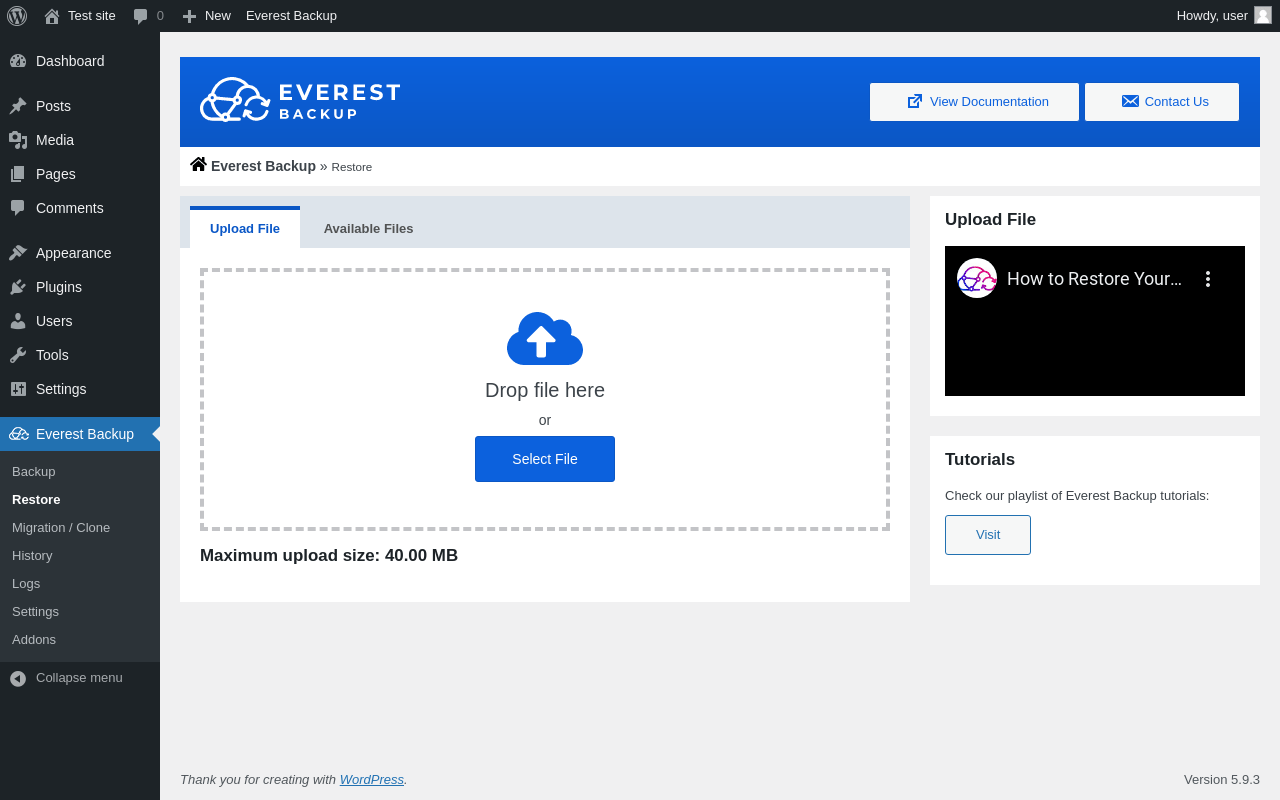Open the Posts menu label
1280x800 pixels.
[53, 106]
